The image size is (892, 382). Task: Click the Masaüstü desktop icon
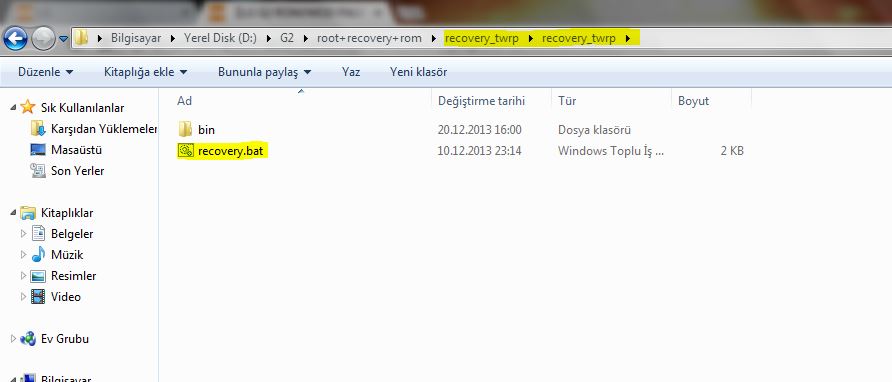coord(38,150)
